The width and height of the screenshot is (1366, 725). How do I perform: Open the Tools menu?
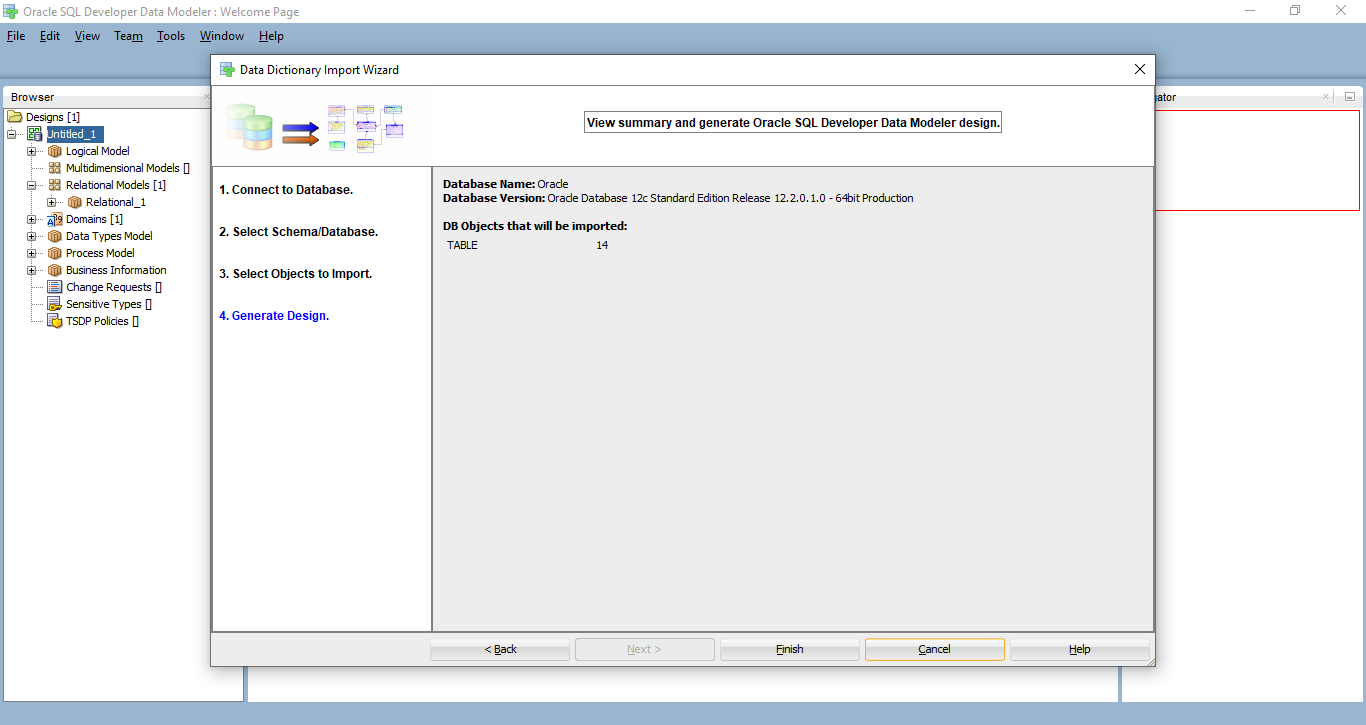click(x=171, y=36)
